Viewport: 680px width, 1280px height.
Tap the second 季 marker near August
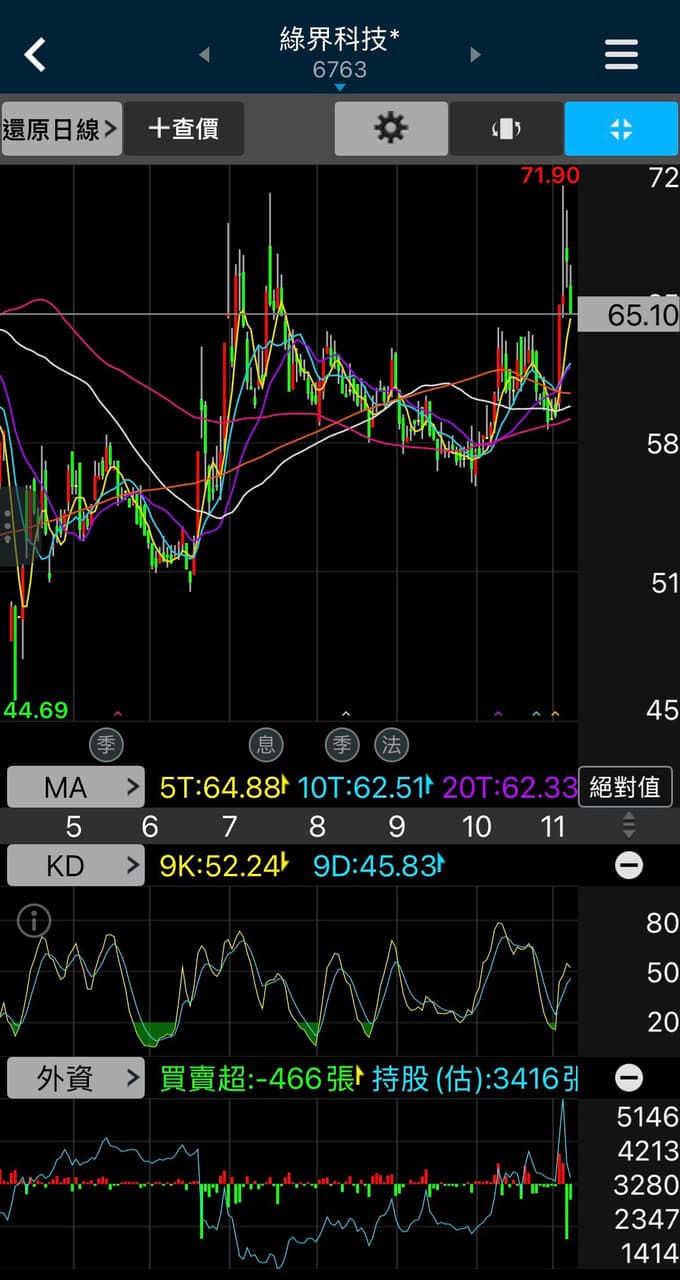point(342,744)
